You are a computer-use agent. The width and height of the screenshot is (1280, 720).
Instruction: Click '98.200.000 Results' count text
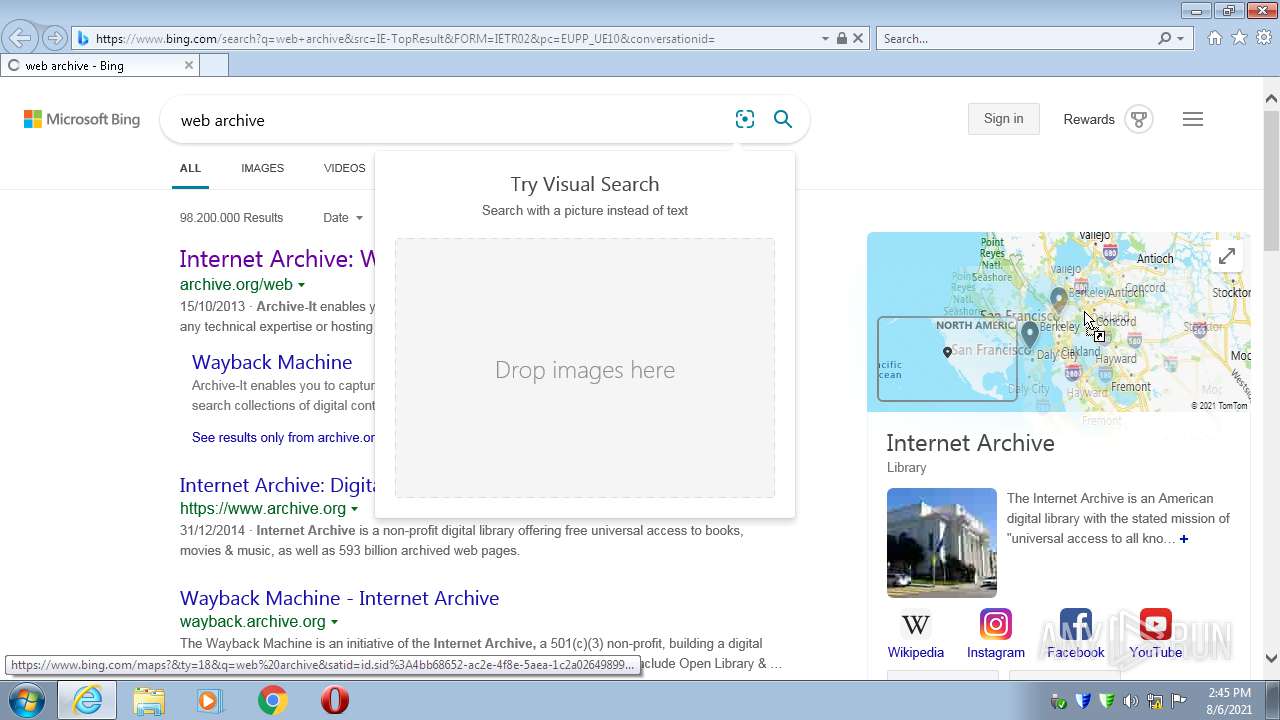(x=231, y=217)
